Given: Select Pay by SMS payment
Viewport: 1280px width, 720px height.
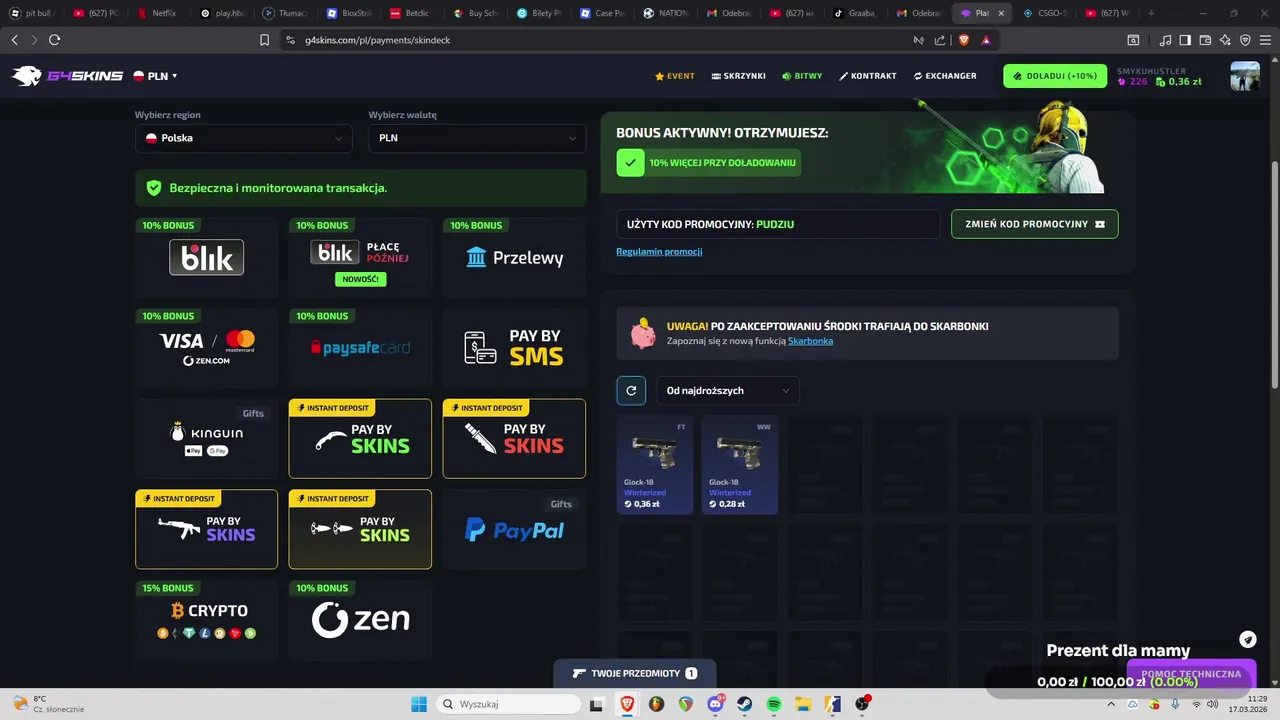Looking at the screenshot, I should click(x=514, y=348).
